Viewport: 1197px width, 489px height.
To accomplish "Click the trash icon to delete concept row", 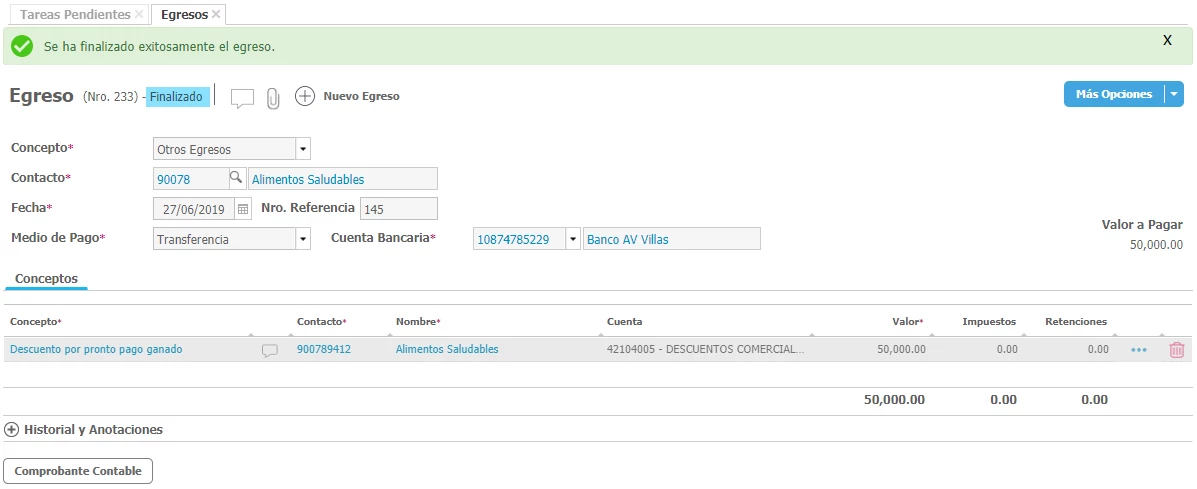I will pyautogui.click(x=1176, y=350).
